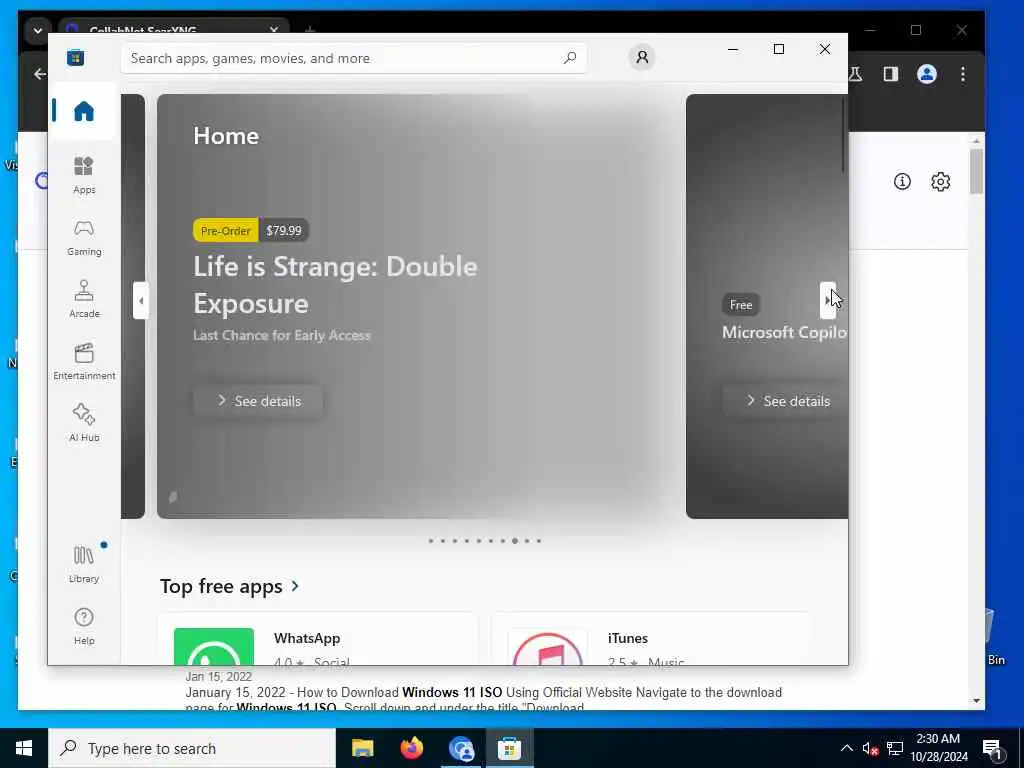
Task: Toggle Chrome side panel icon
Action: (891, 74)
